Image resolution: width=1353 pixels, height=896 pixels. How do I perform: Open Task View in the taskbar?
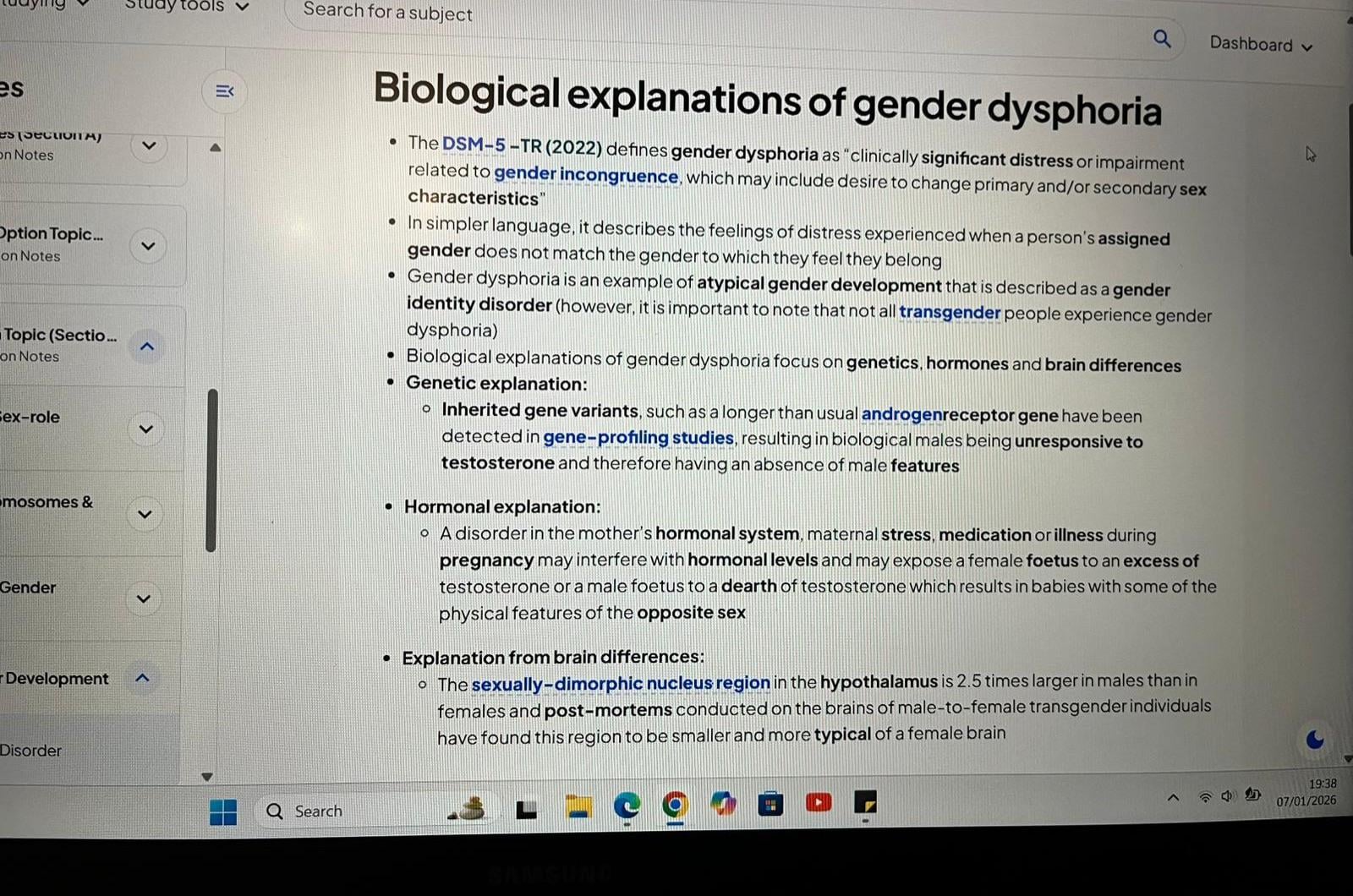click(x=527, y=810)
